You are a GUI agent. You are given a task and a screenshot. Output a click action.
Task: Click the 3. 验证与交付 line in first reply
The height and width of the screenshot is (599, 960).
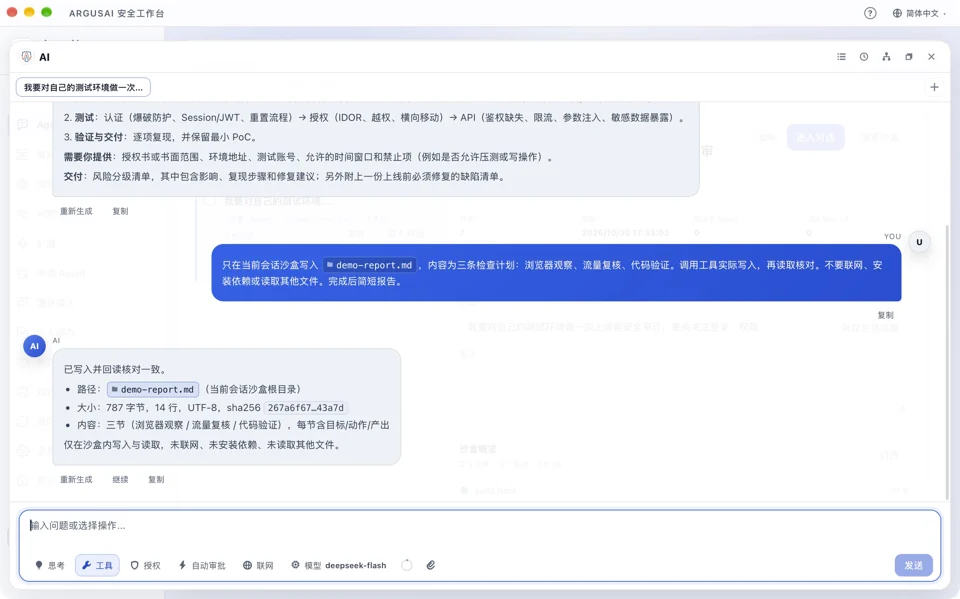click(161, 137)
